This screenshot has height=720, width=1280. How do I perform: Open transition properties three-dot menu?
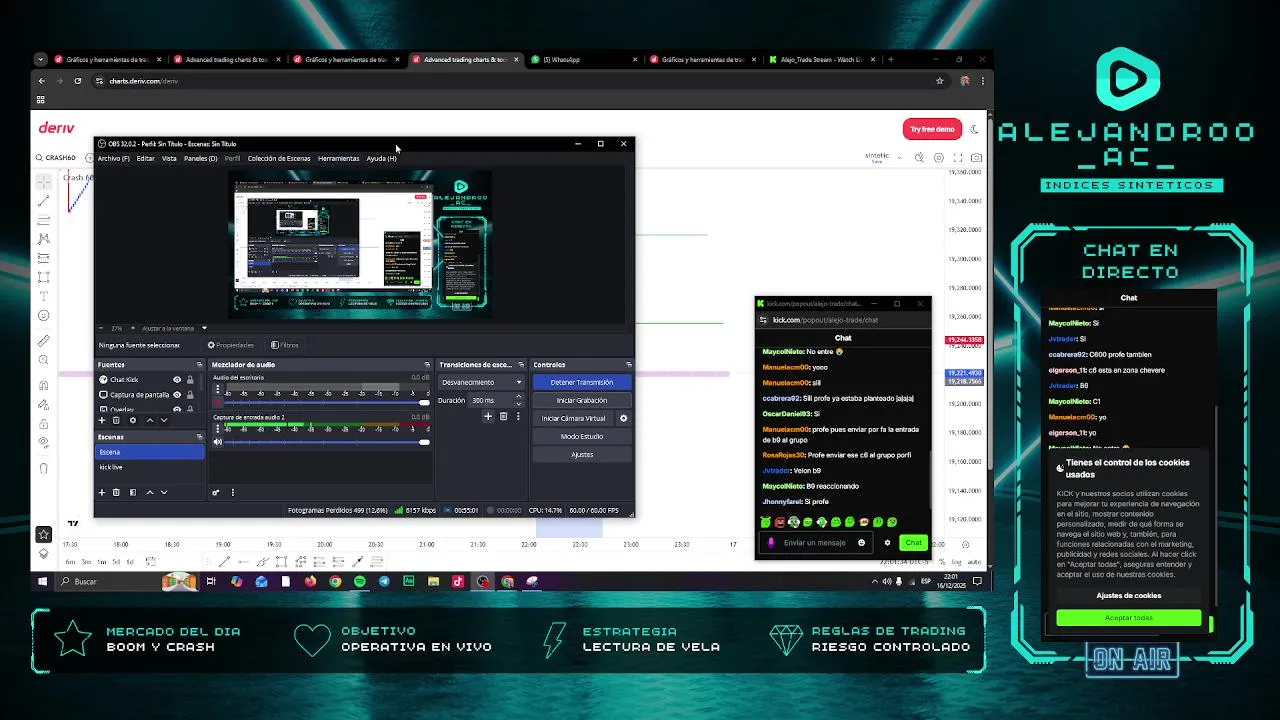pos(518,416)
